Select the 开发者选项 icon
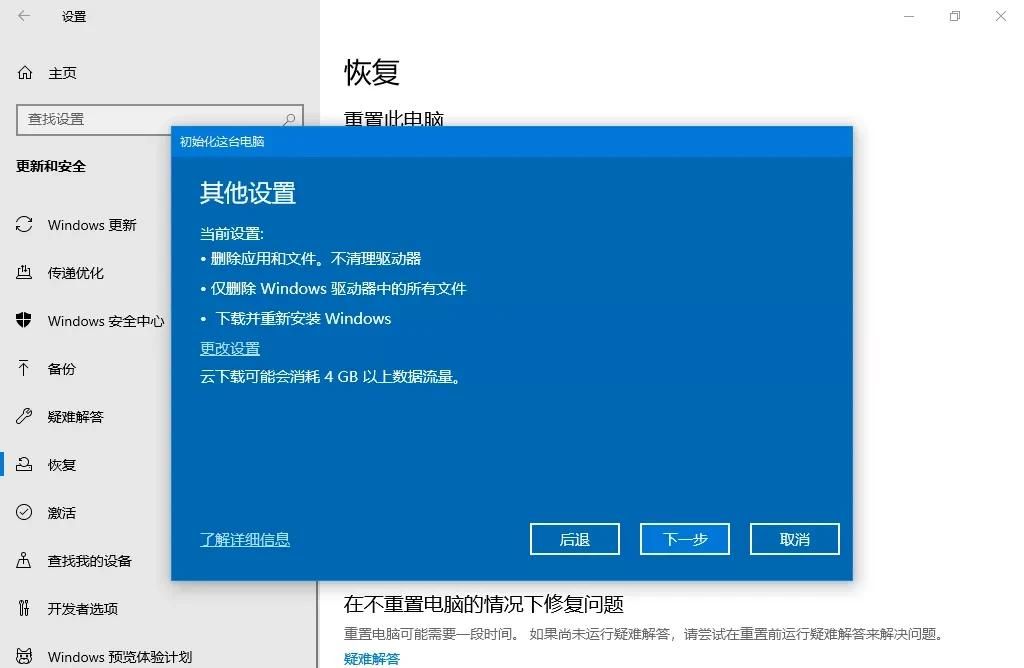The width and height of the screenshot is (1024, 668). click(x=22, y=608)
